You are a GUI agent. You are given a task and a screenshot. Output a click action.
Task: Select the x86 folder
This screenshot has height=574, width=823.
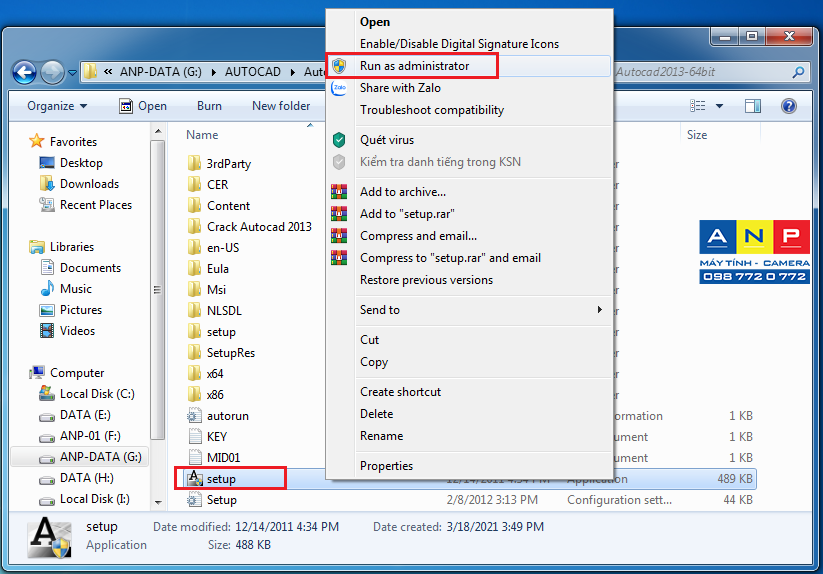206,395
